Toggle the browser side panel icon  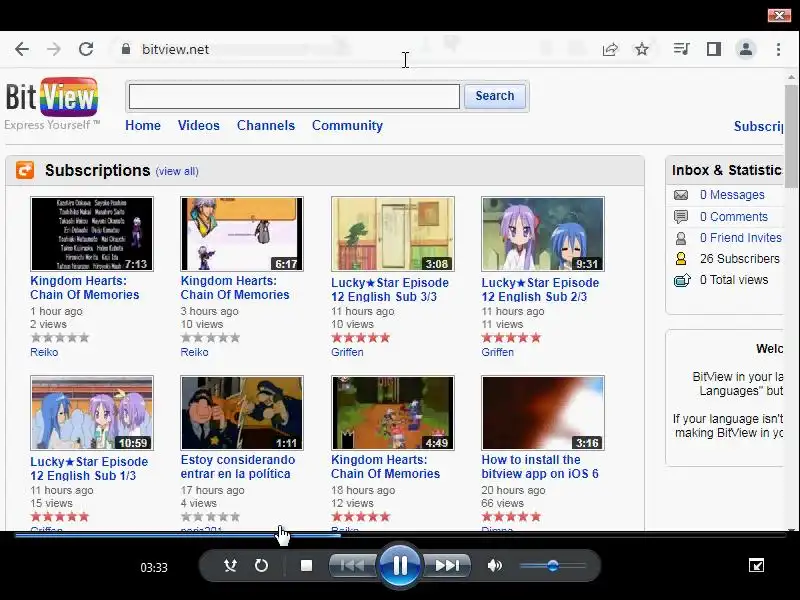714,49
